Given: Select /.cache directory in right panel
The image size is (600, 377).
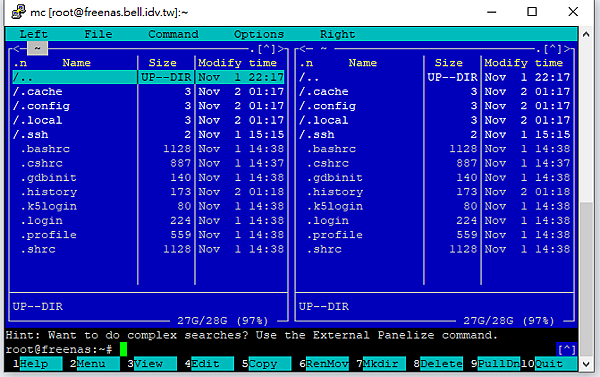Looking at the screenshot, I should click(x=435, y=91).
